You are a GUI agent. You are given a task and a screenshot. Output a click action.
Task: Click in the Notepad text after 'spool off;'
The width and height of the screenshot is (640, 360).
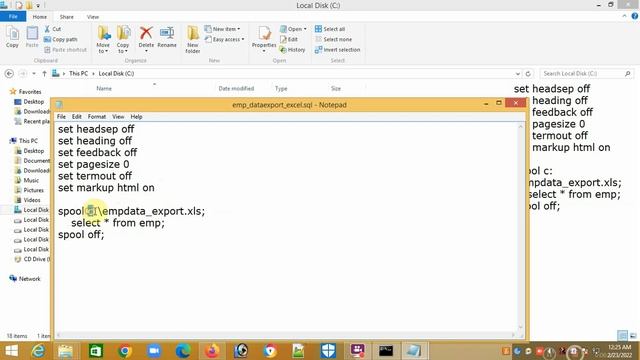[x=105, y=235]
